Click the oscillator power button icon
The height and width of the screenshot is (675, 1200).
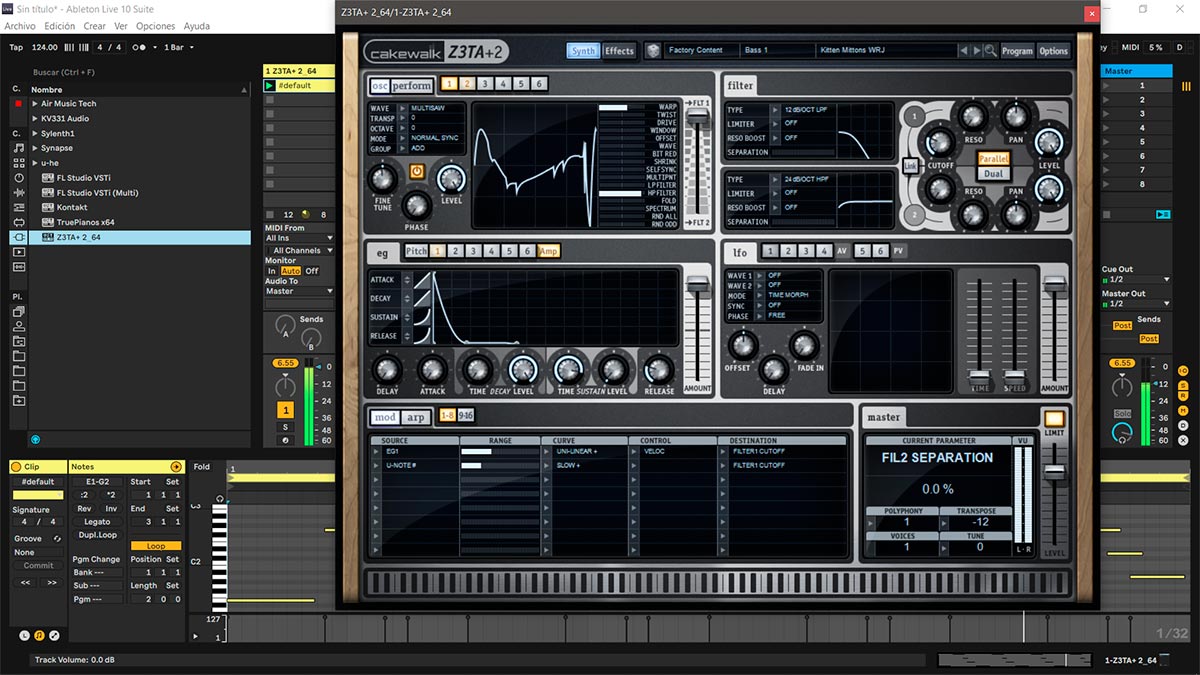click(x=417, y=172)
